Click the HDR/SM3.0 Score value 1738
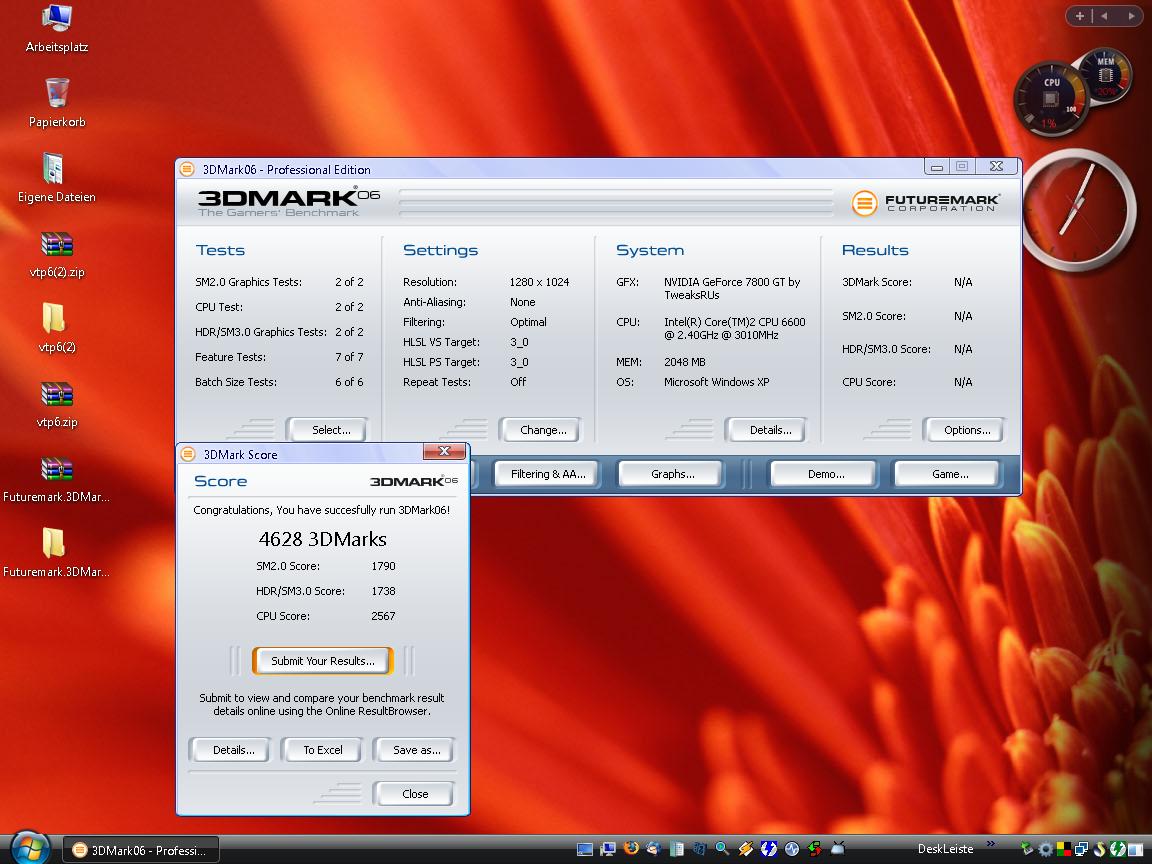 coord(384,591)
